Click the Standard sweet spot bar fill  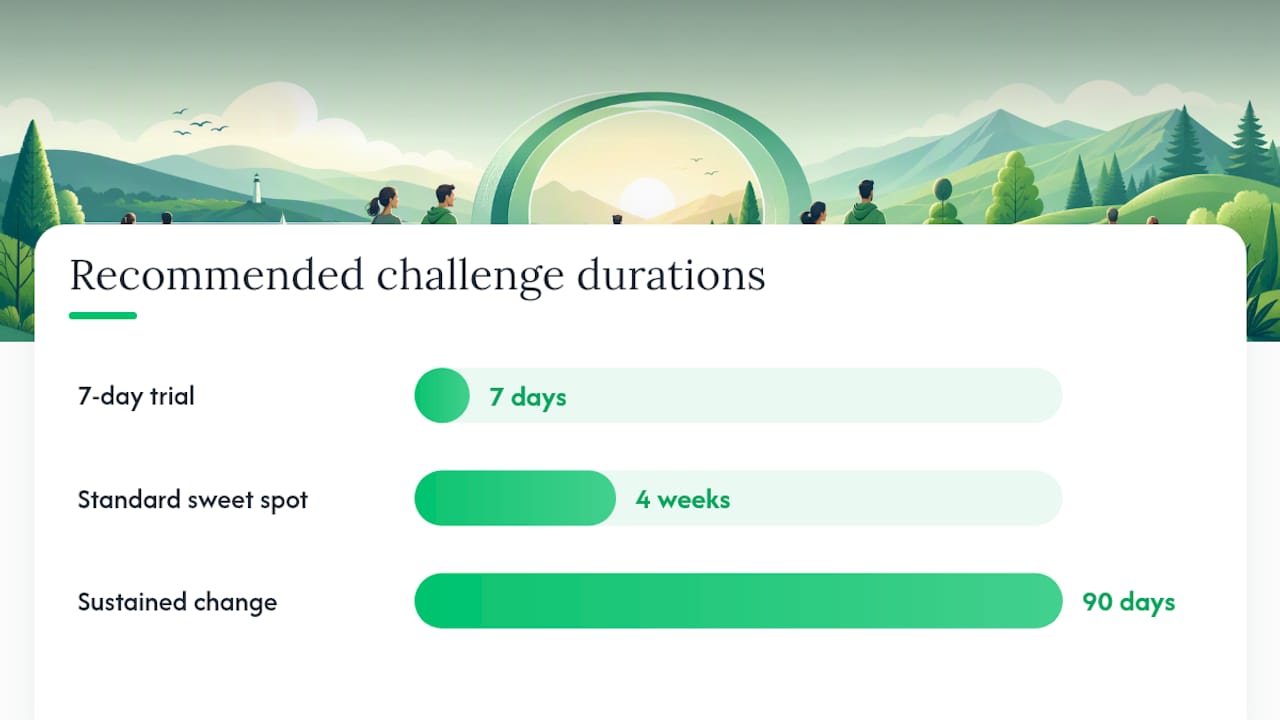pos(515,498)
